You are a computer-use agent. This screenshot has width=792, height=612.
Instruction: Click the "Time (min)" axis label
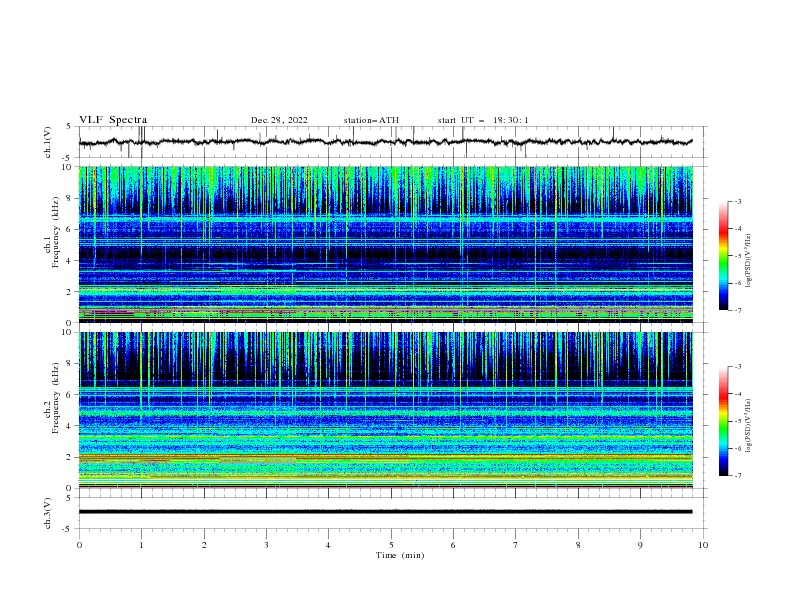point(400,555)
